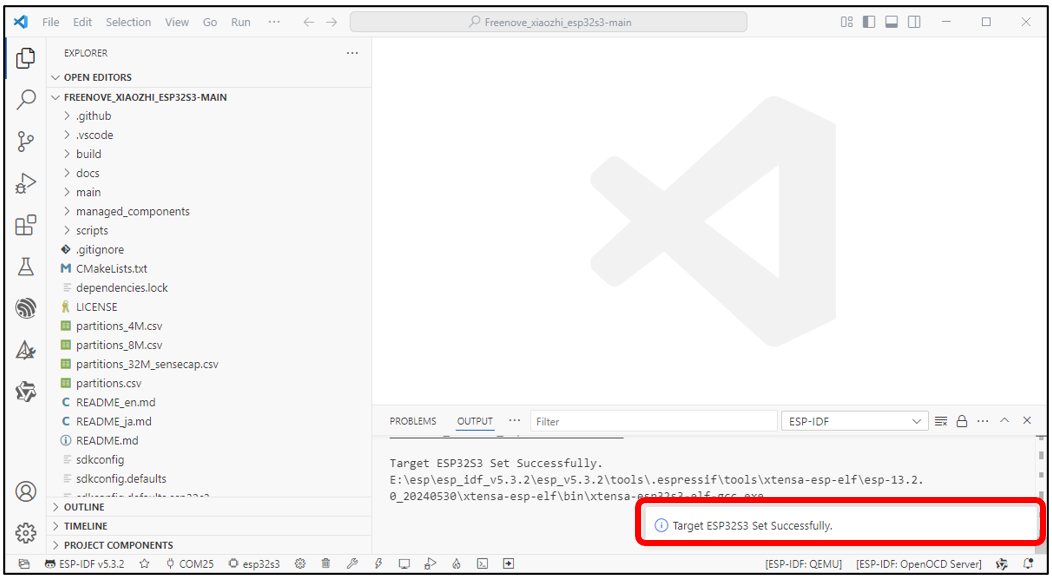1052x580 pixels.
Task: Click the flame Build Flash Monitor icon
Action: coord(456,564)
